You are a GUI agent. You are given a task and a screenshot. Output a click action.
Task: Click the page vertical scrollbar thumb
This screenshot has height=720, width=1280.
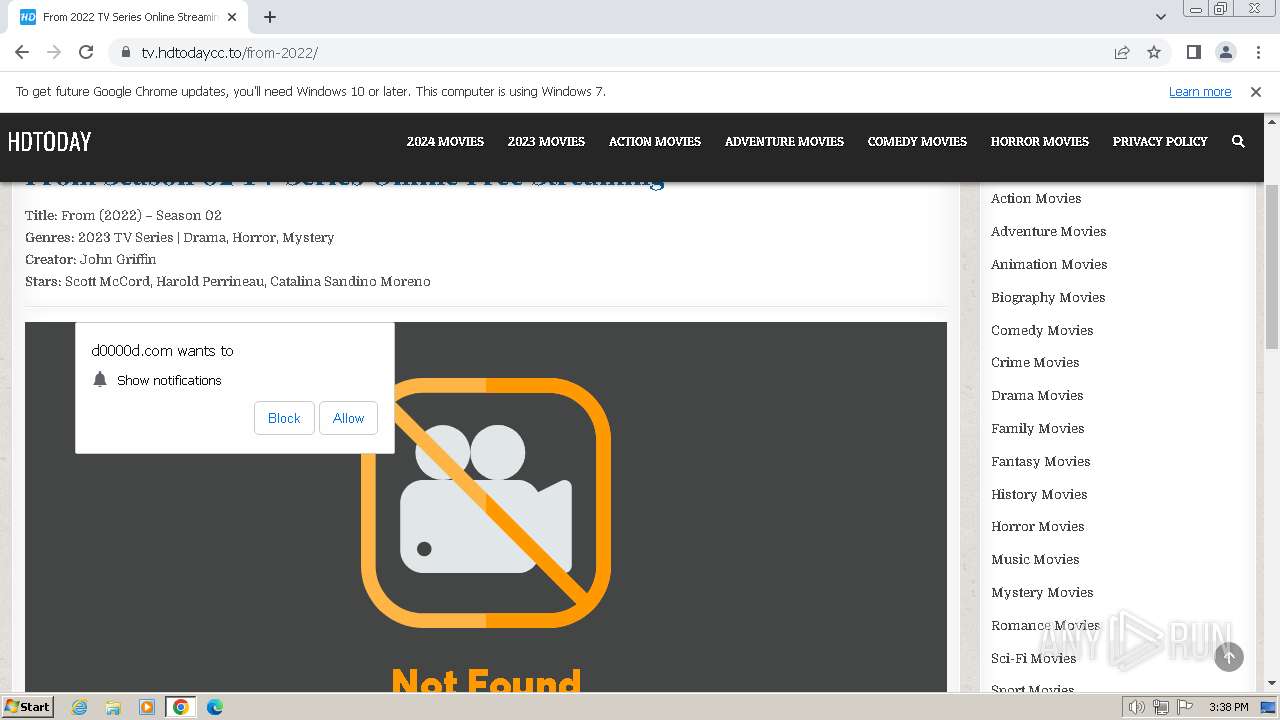[1272, 266]
